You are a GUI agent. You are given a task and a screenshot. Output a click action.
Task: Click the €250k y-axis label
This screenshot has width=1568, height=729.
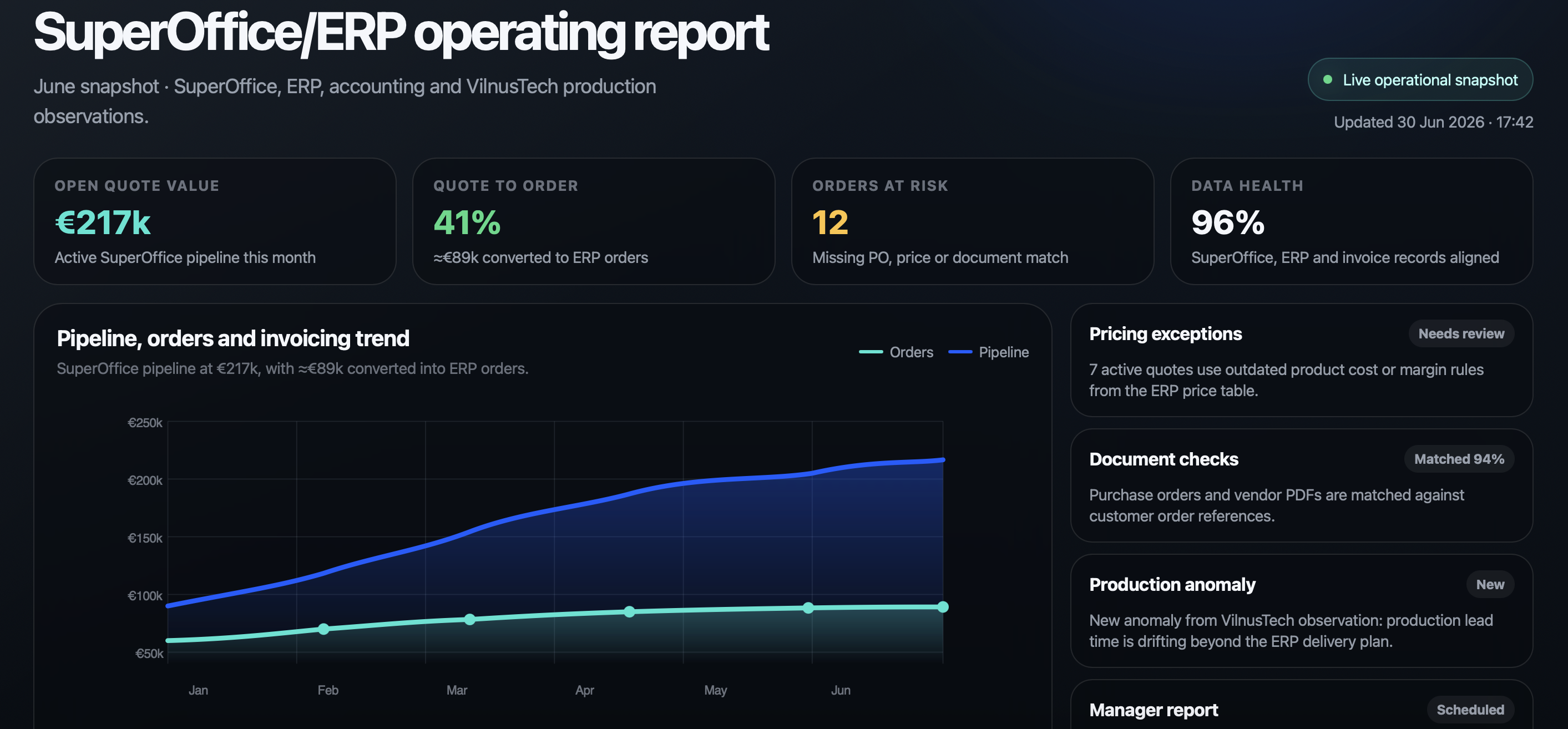point(145,422)
